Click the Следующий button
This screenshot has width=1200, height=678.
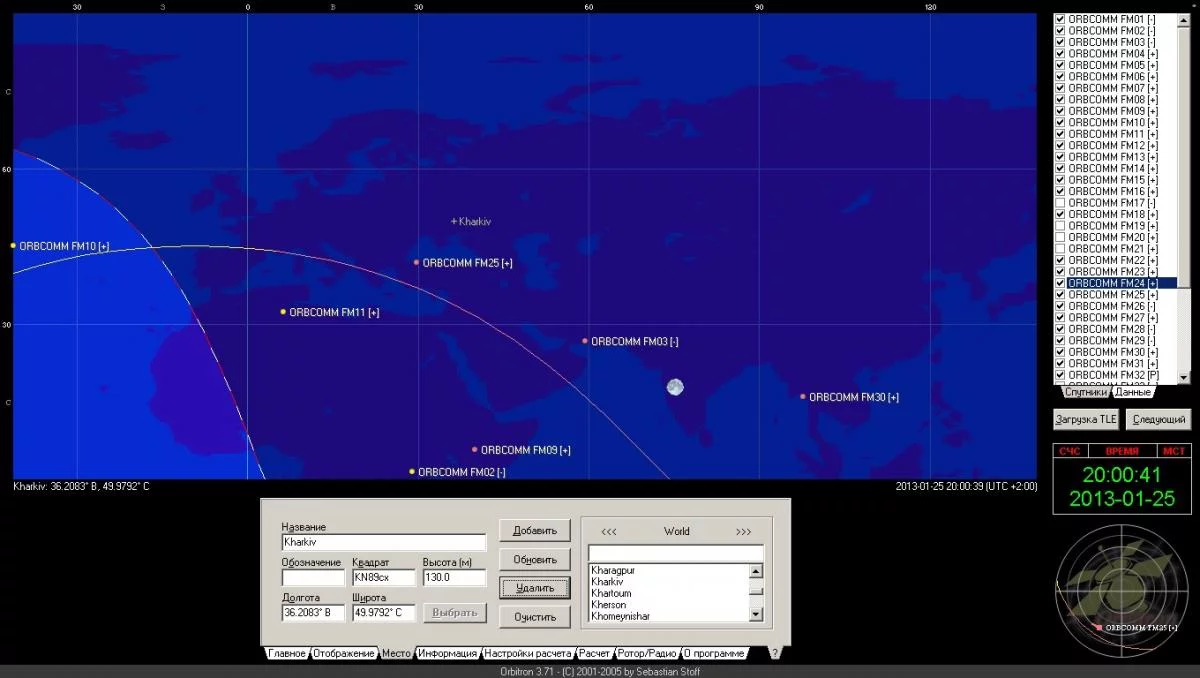[x=1159, y=420]
